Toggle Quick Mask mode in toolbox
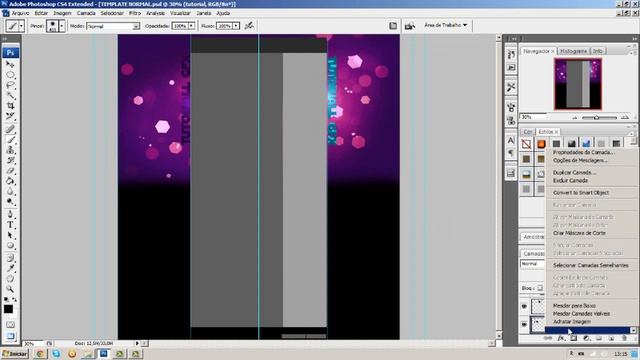 click(10, 325)
